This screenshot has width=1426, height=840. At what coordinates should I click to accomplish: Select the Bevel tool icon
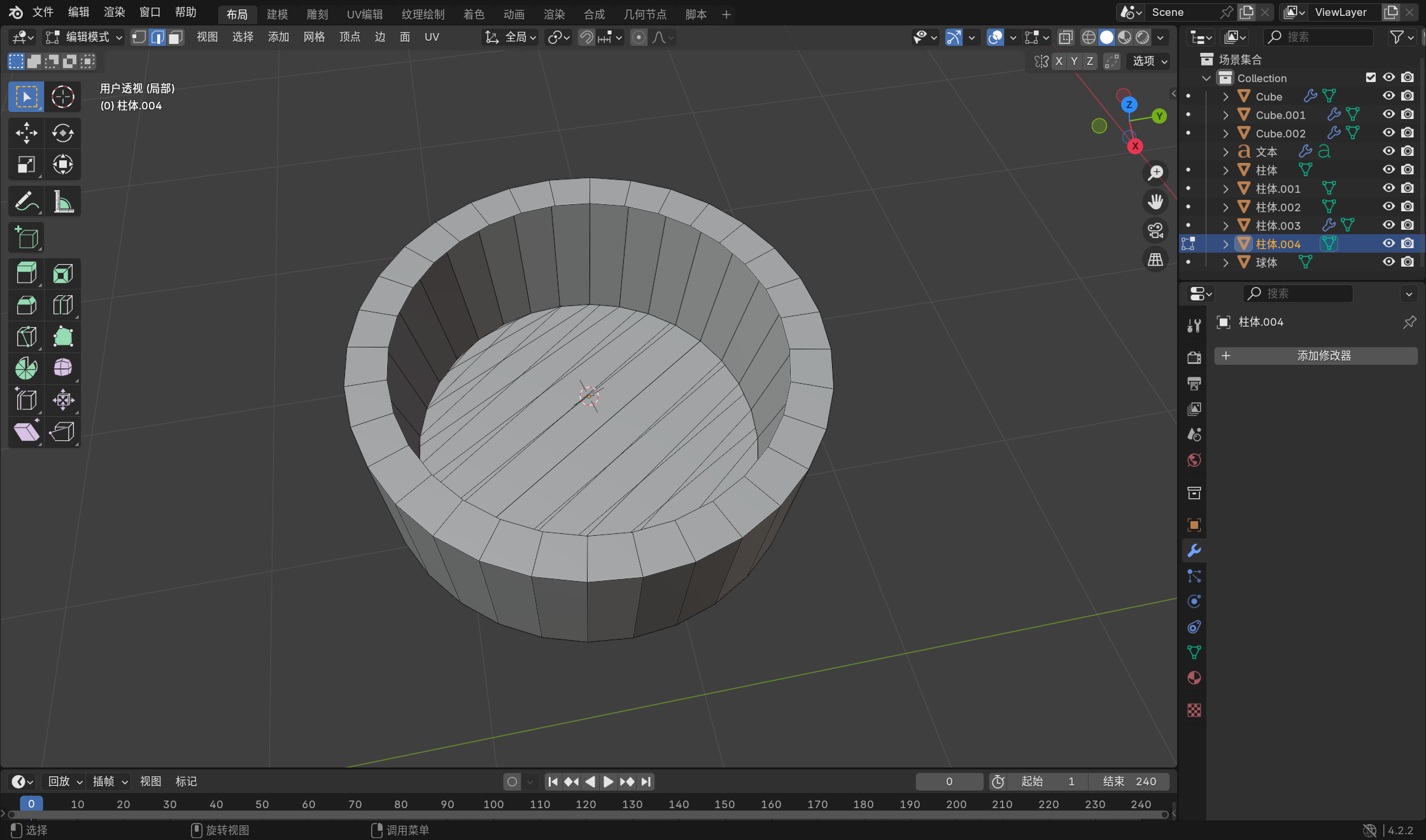click(26, 305)
